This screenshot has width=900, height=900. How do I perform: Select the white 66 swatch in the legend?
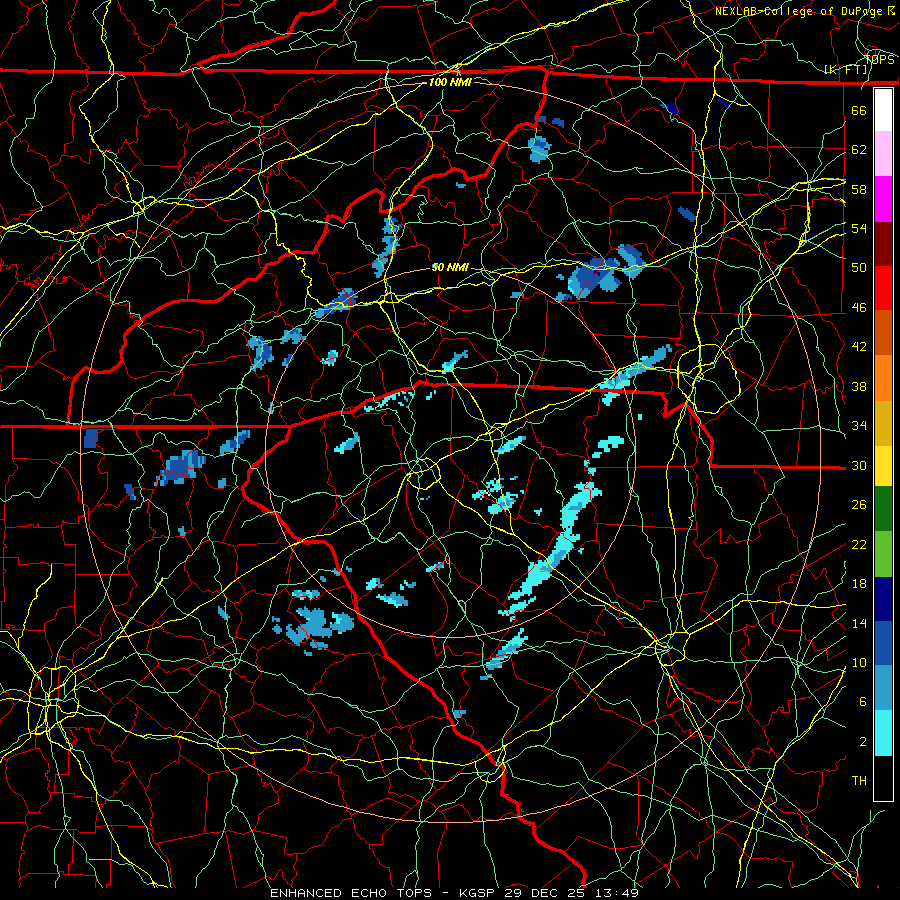[x=883, y=110]
